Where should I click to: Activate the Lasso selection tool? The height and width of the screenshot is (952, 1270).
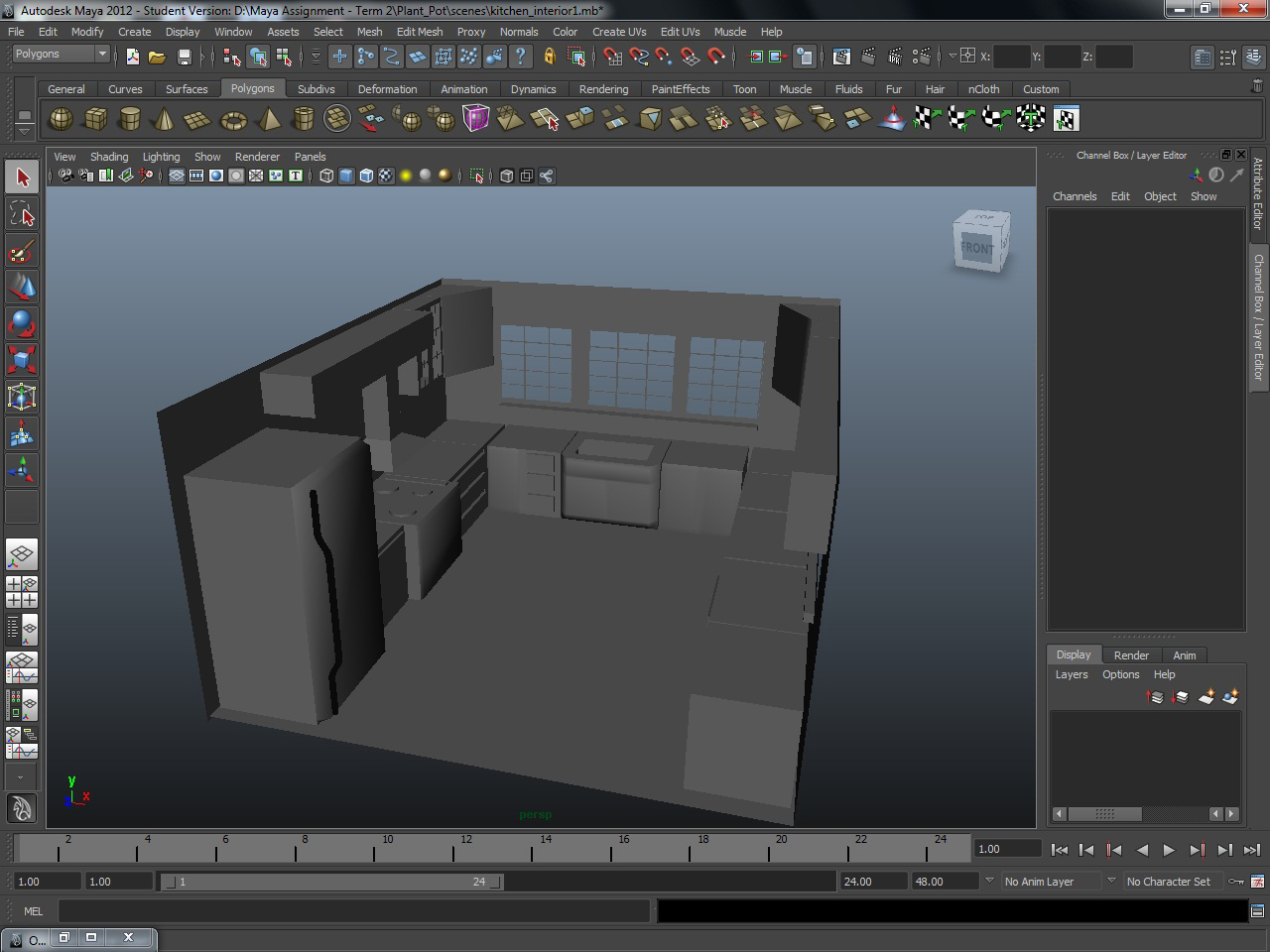click(21, 214)
